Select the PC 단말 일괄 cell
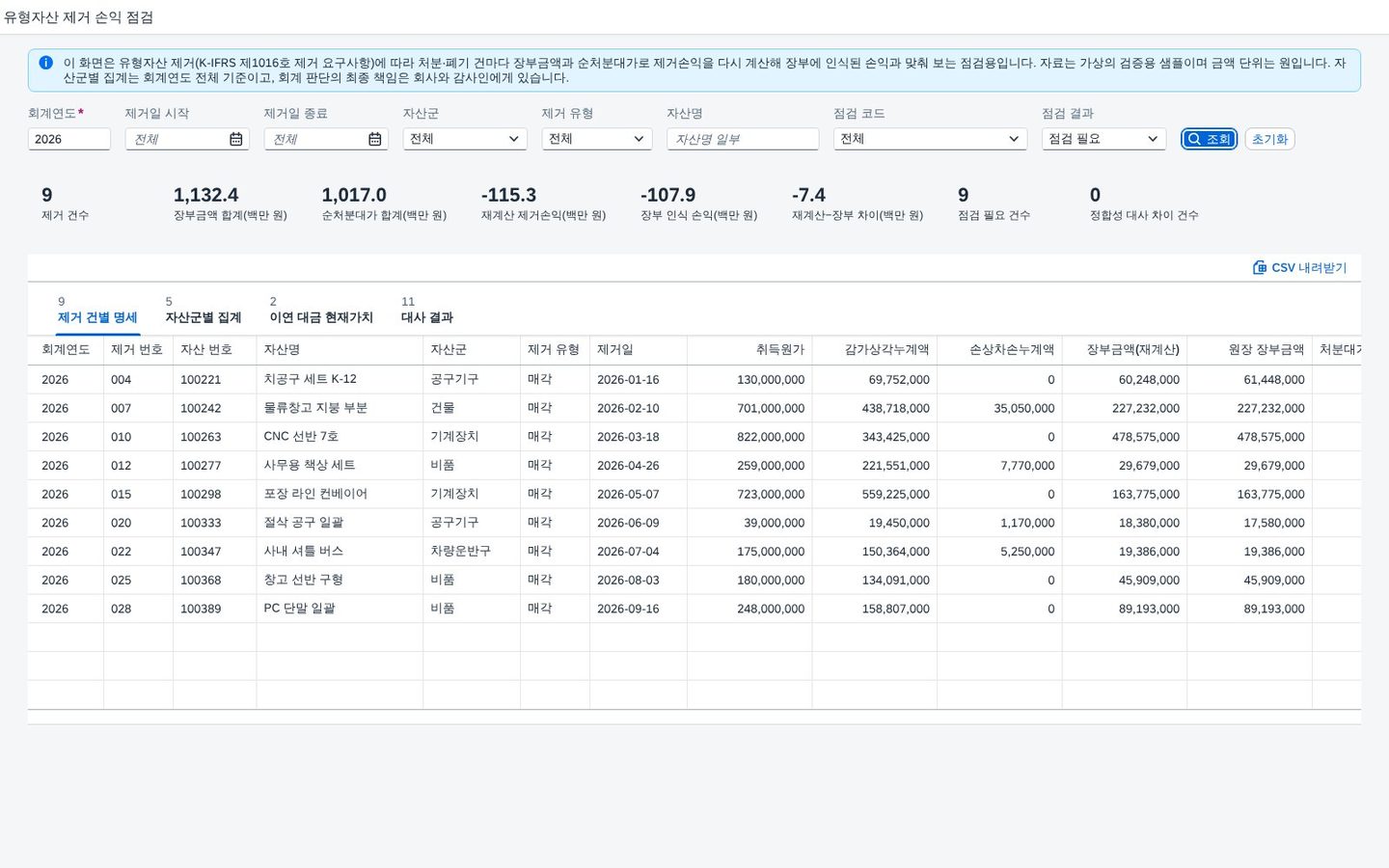This screenshot has width=1389, height=868. [340, 609]
